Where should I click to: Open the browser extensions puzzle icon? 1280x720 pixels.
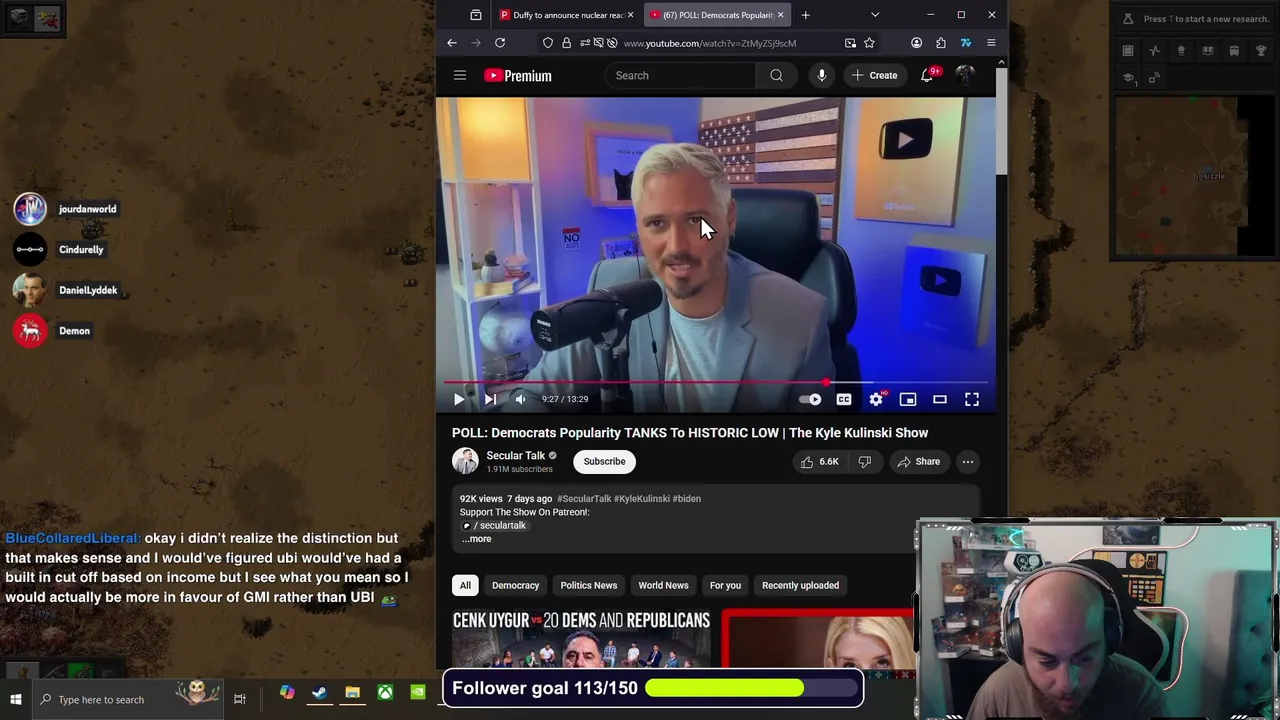coord(941,43)
